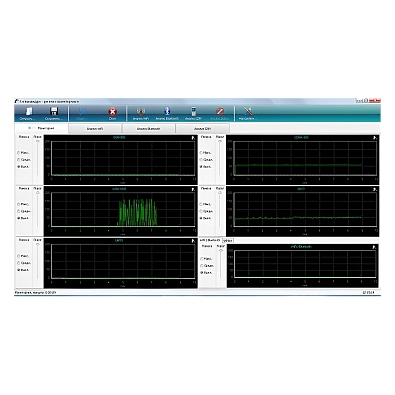Click corner arrow icon on the green-spikes chart
The height and width of the screenshot is (395, 395).
[193, 189]
